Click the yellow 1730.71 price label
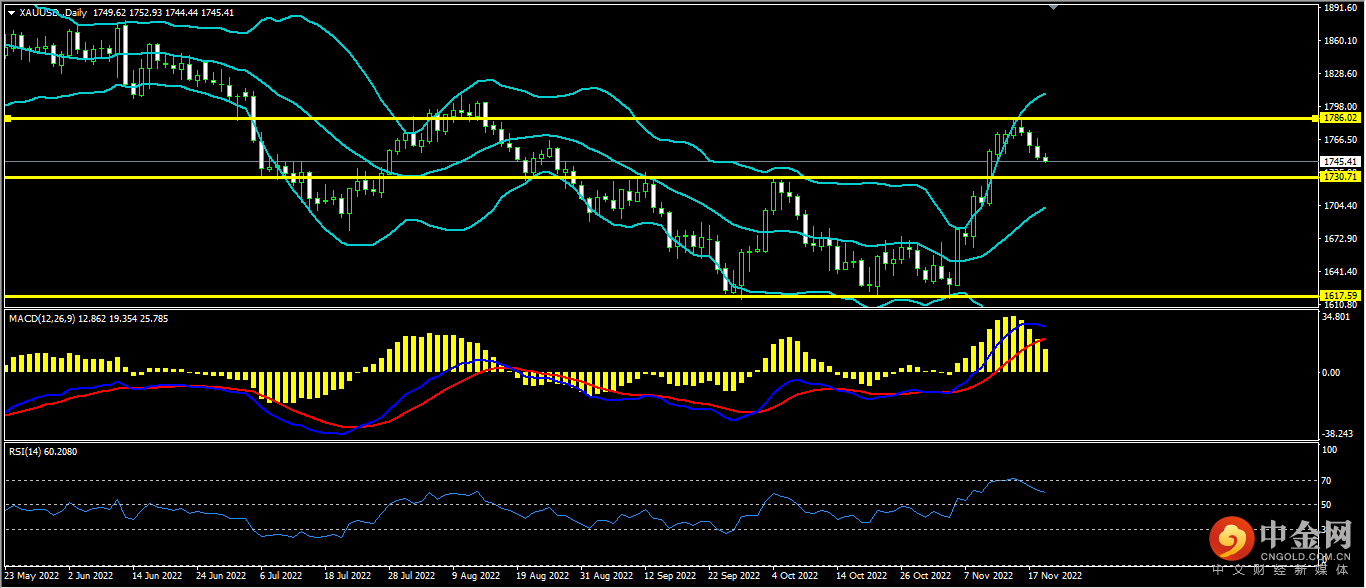 pos(1339,177)
